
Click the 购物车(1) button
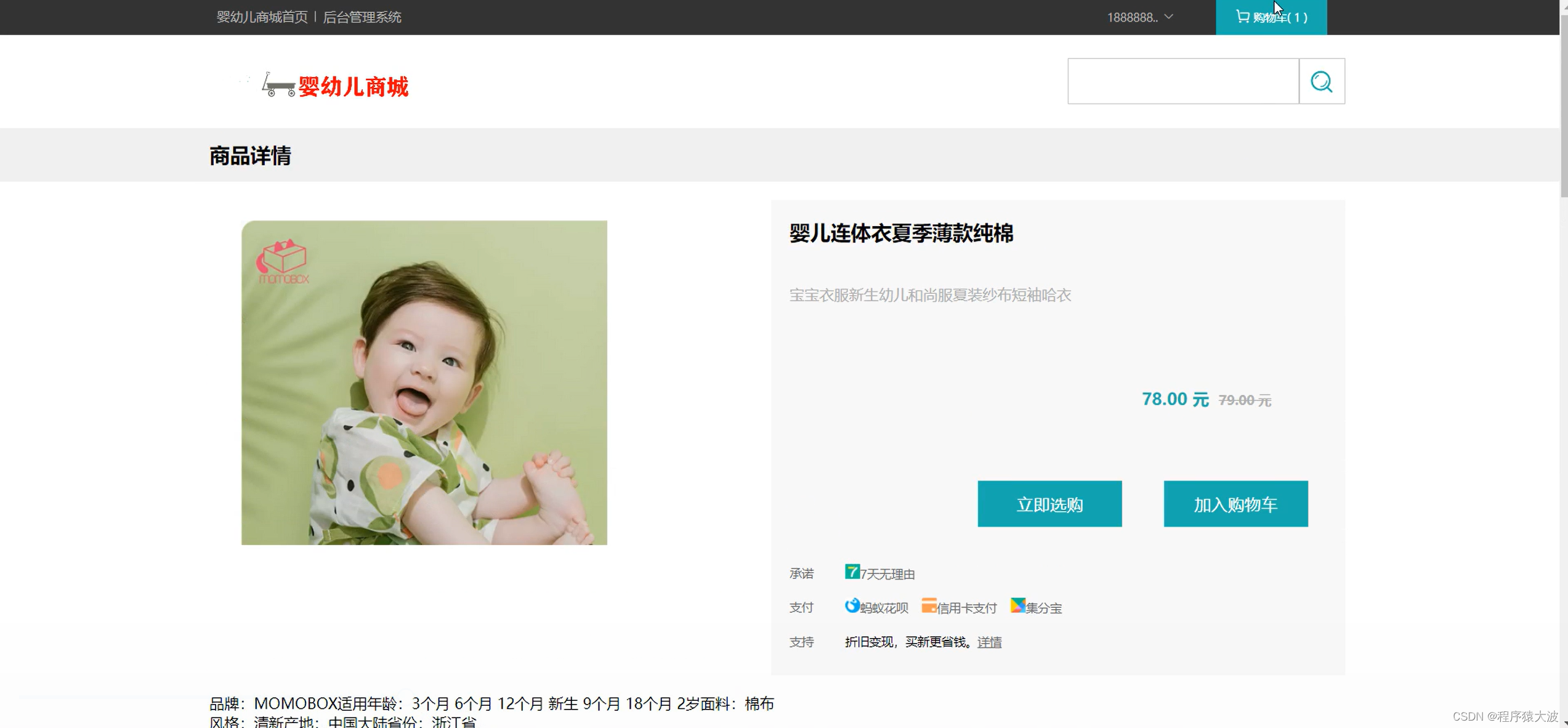1271,17
